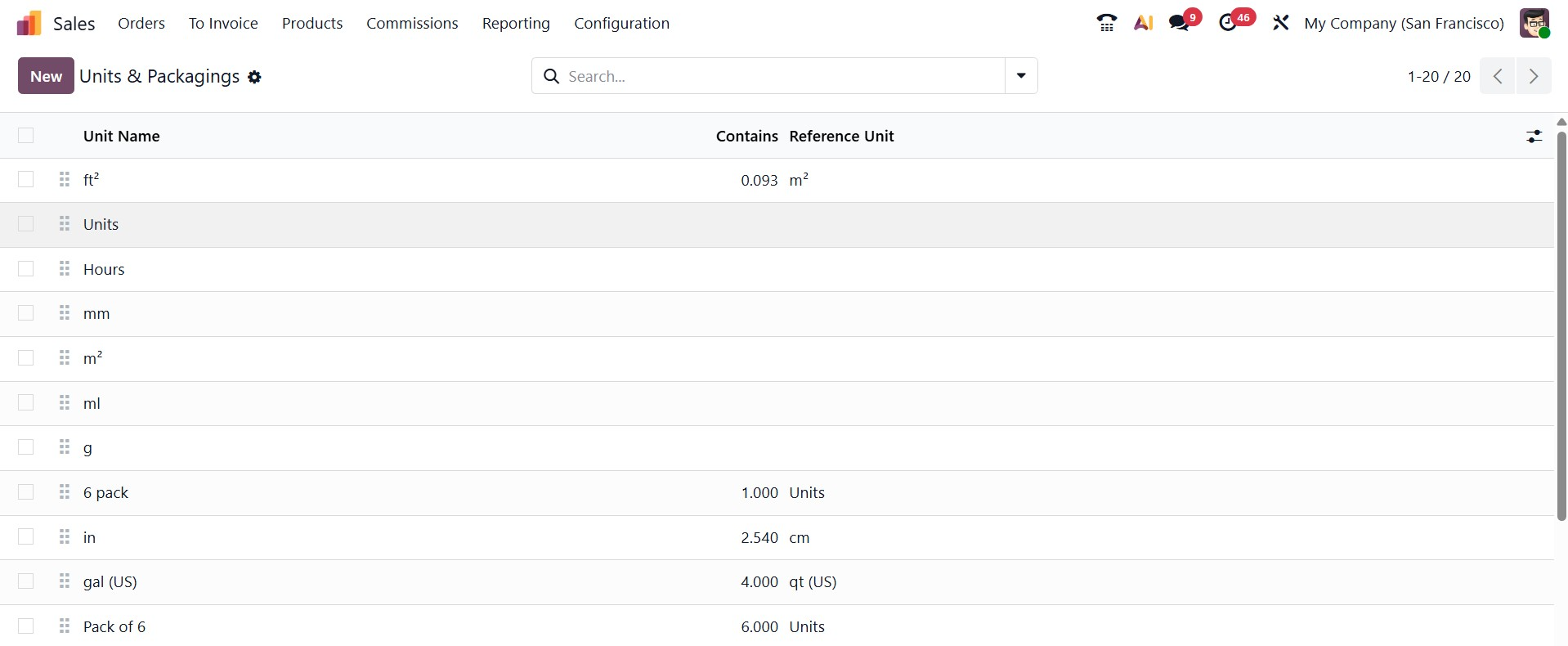This screenshot has height=646, width=1568.
Task: Open the Reporting menu
Action: tap(516, 24)
